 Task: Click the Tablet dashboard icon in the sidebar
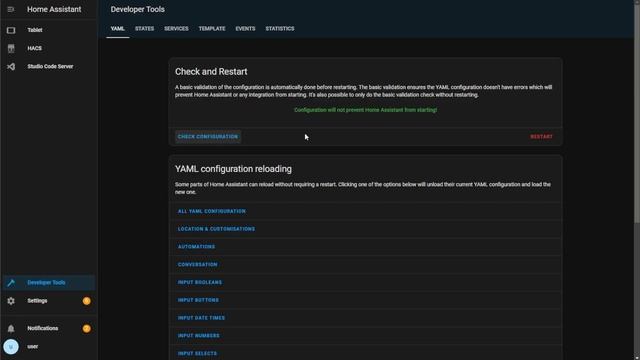point(11,30)
